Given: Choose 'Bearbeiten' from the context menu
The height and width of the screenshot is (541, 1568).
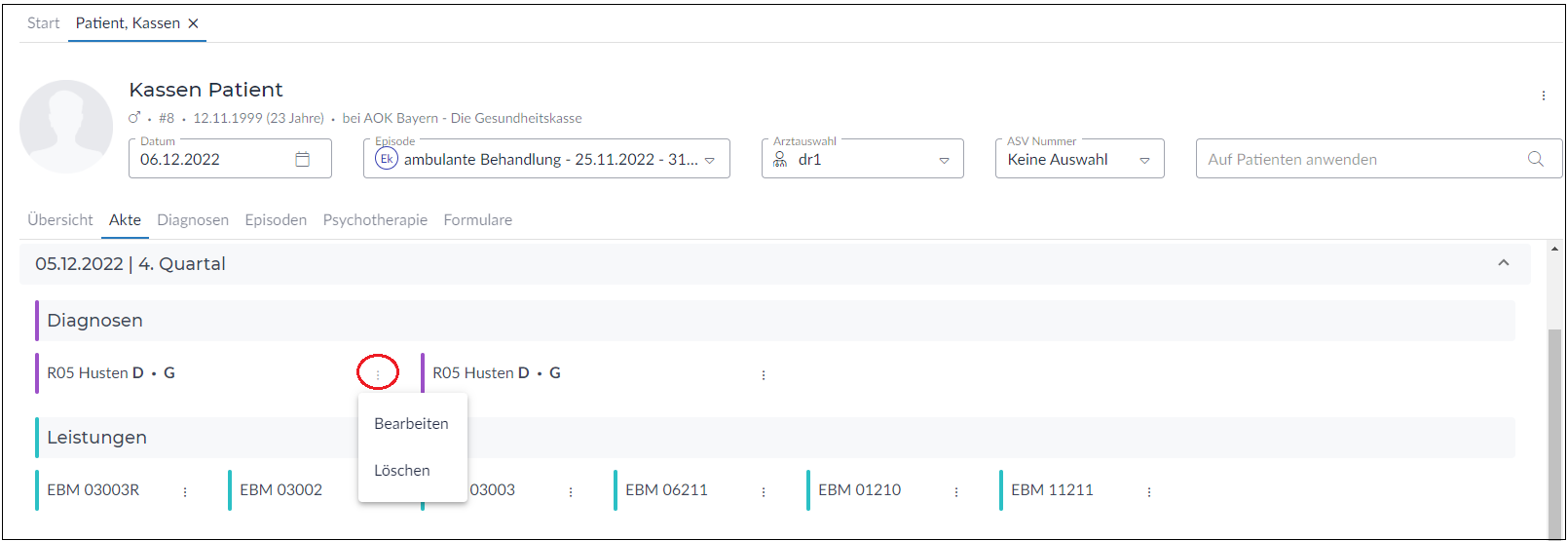Looking at the screenshot, I should [411, 424].
